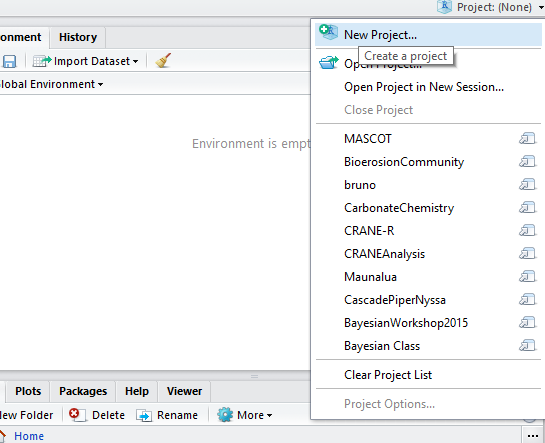
Task: Click new session icon beside CRANE-R
Action: coord(527,230)
